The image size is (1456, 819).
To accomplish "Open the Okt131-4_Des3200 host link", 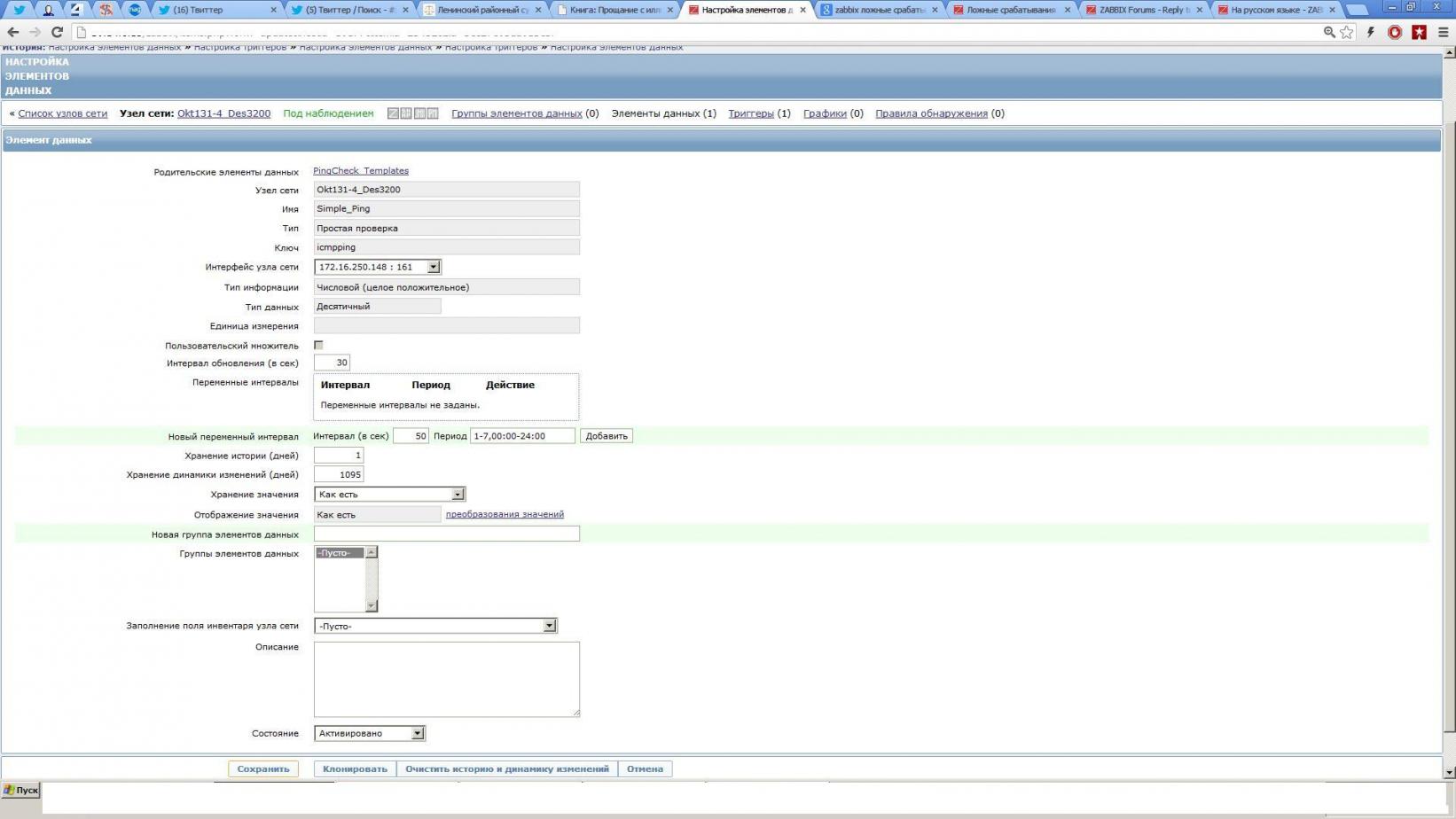I will [x=223, y=113].
